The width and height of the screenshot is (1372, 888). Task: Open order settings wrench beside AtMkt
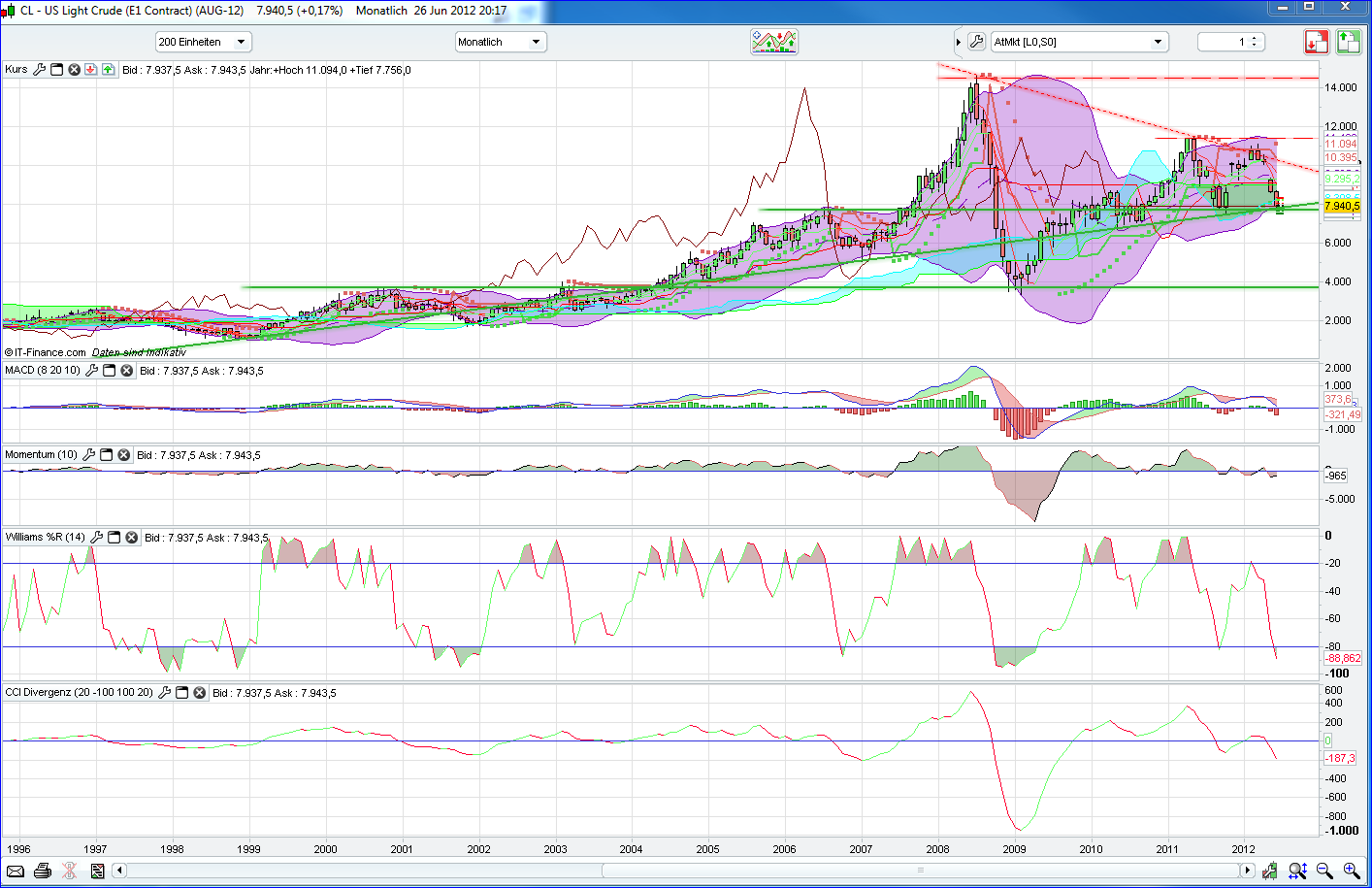click(977, 42)
